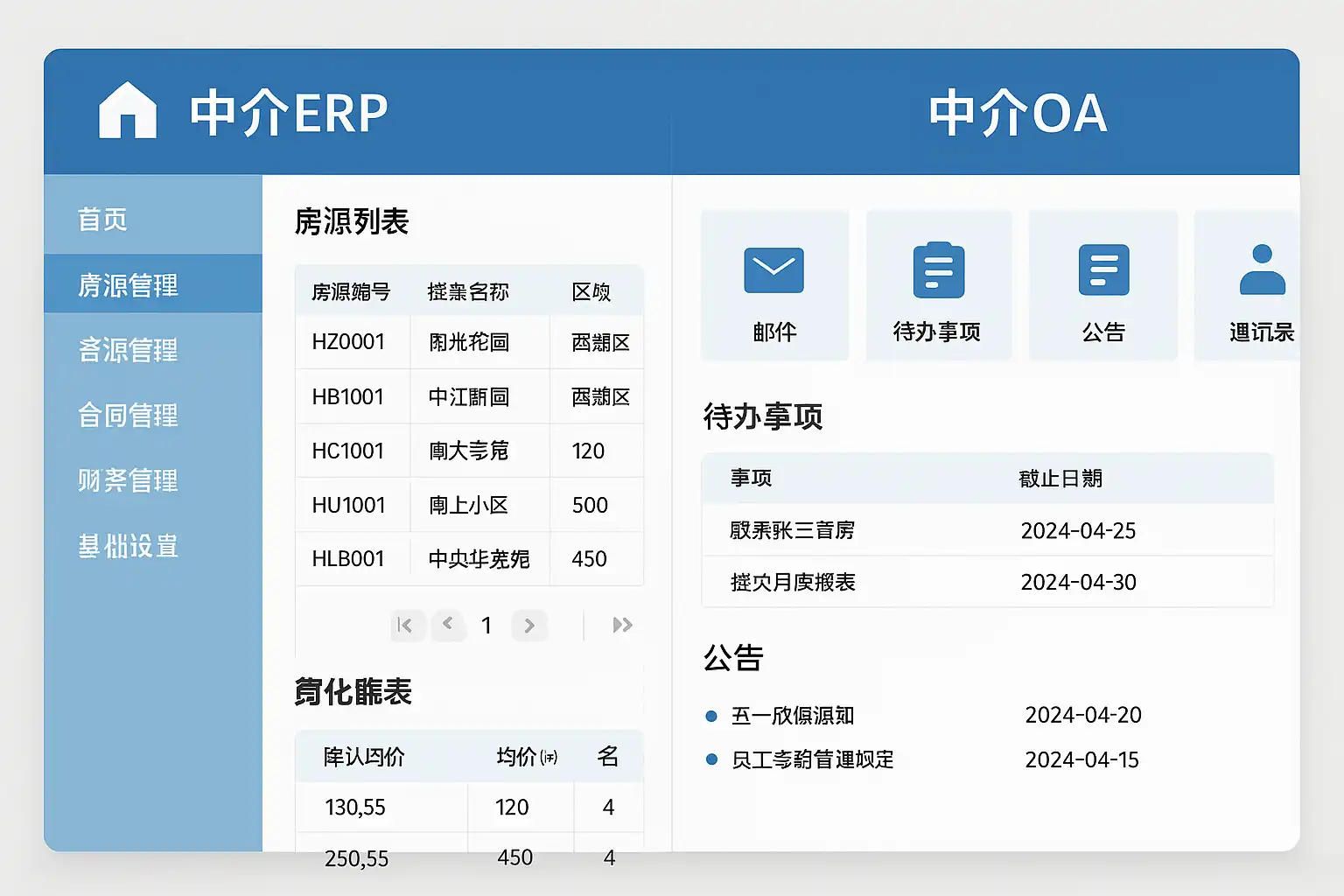1344x896 pixels.
Task: Open the 公告 document icon
Action: pyautogui.click(x=1103, y=269)
